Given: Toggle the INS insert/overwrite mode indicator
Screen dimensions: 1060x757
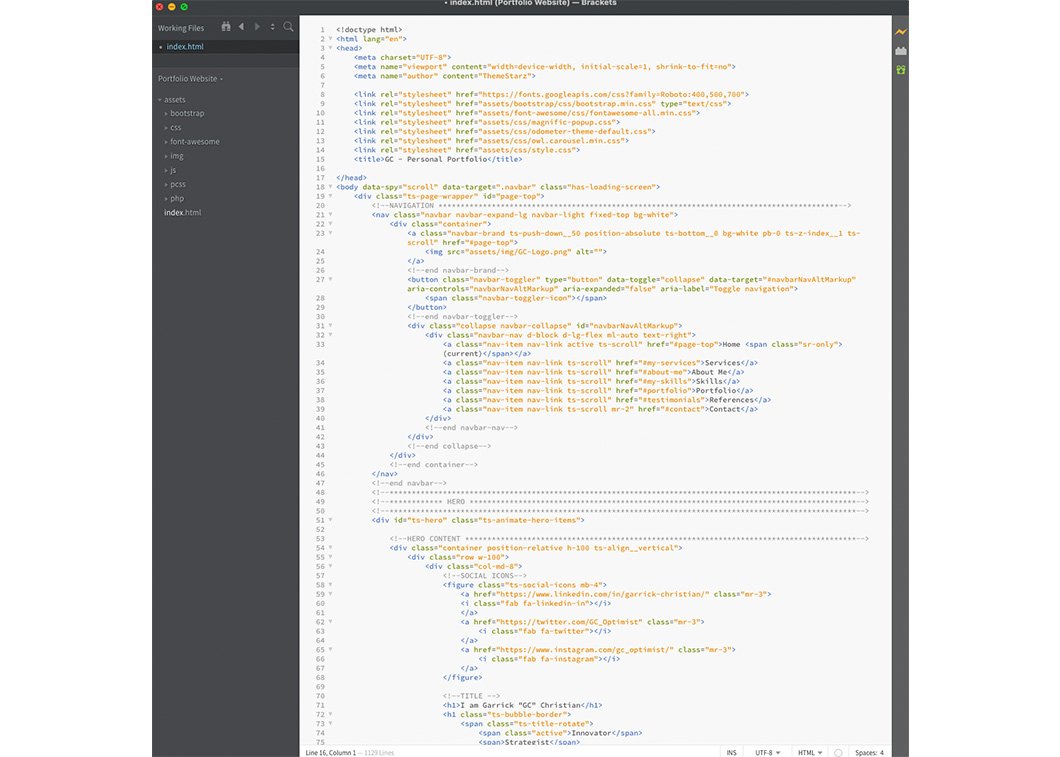Looking at the screenshot, I should (732, 752).
